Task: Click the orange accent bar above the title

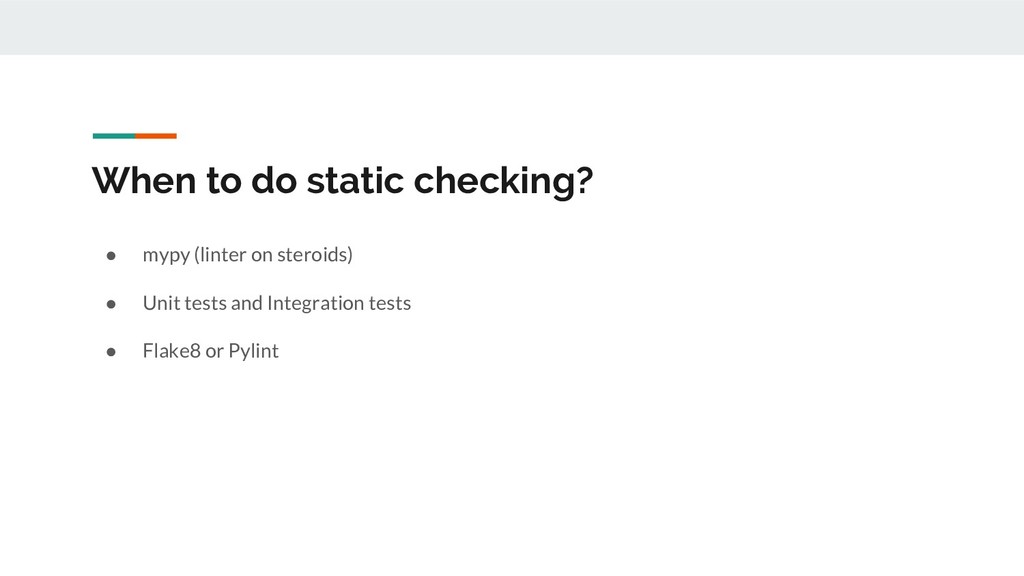Action: (156, 136)
